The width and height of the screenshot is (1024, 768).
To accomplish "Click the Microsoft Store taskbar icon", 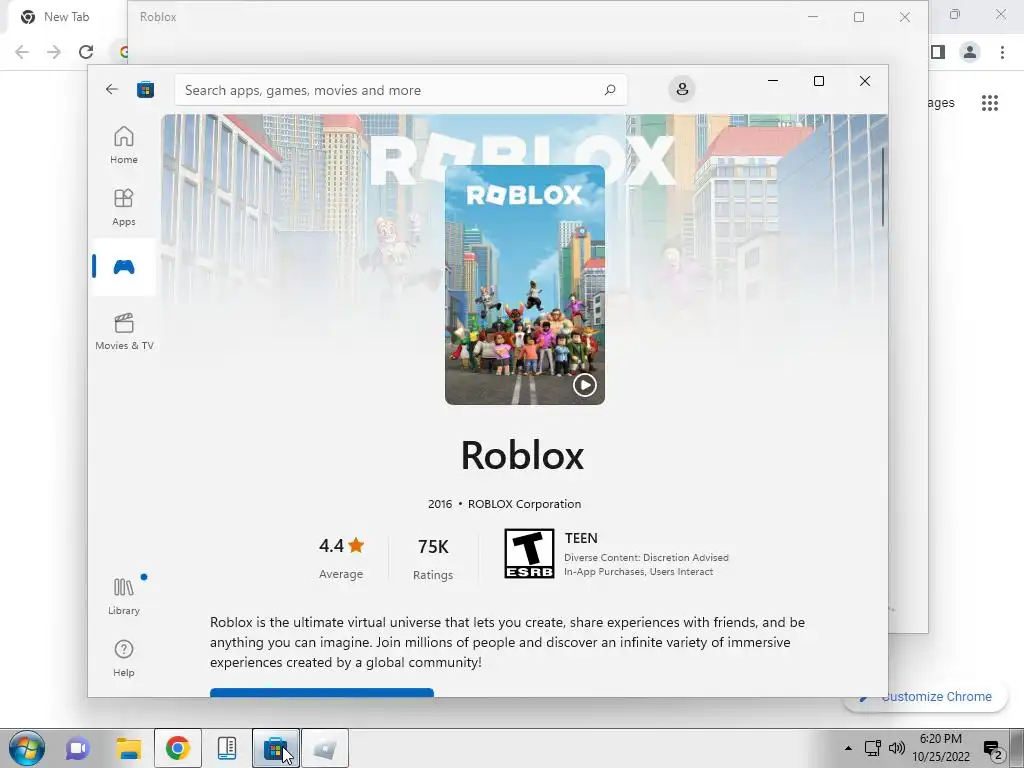I will pos(276,748).
